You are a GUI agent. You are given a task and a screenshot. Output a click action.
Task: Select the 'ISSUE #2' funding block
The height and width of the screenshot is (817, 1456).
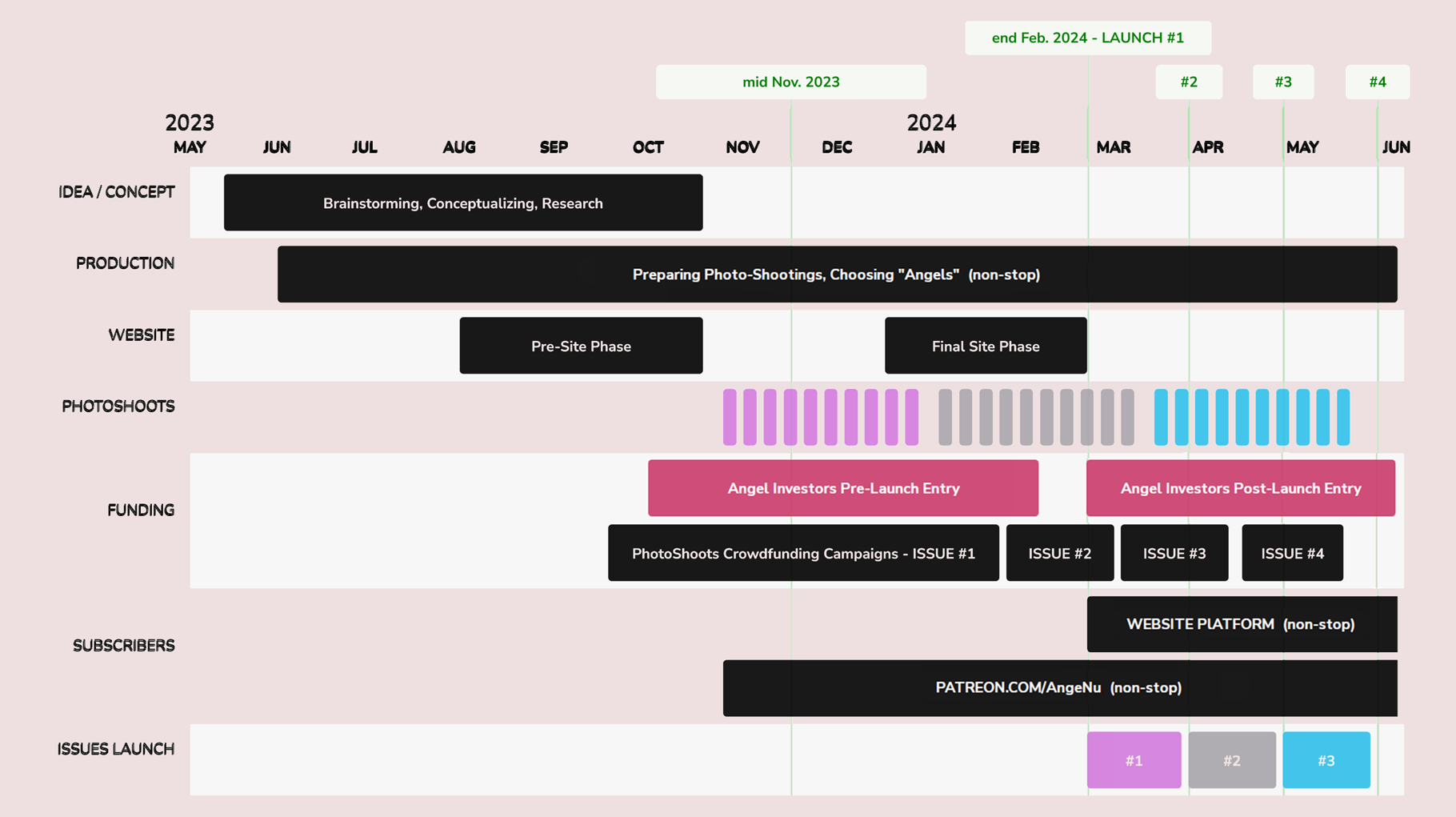coord(1059,553)
